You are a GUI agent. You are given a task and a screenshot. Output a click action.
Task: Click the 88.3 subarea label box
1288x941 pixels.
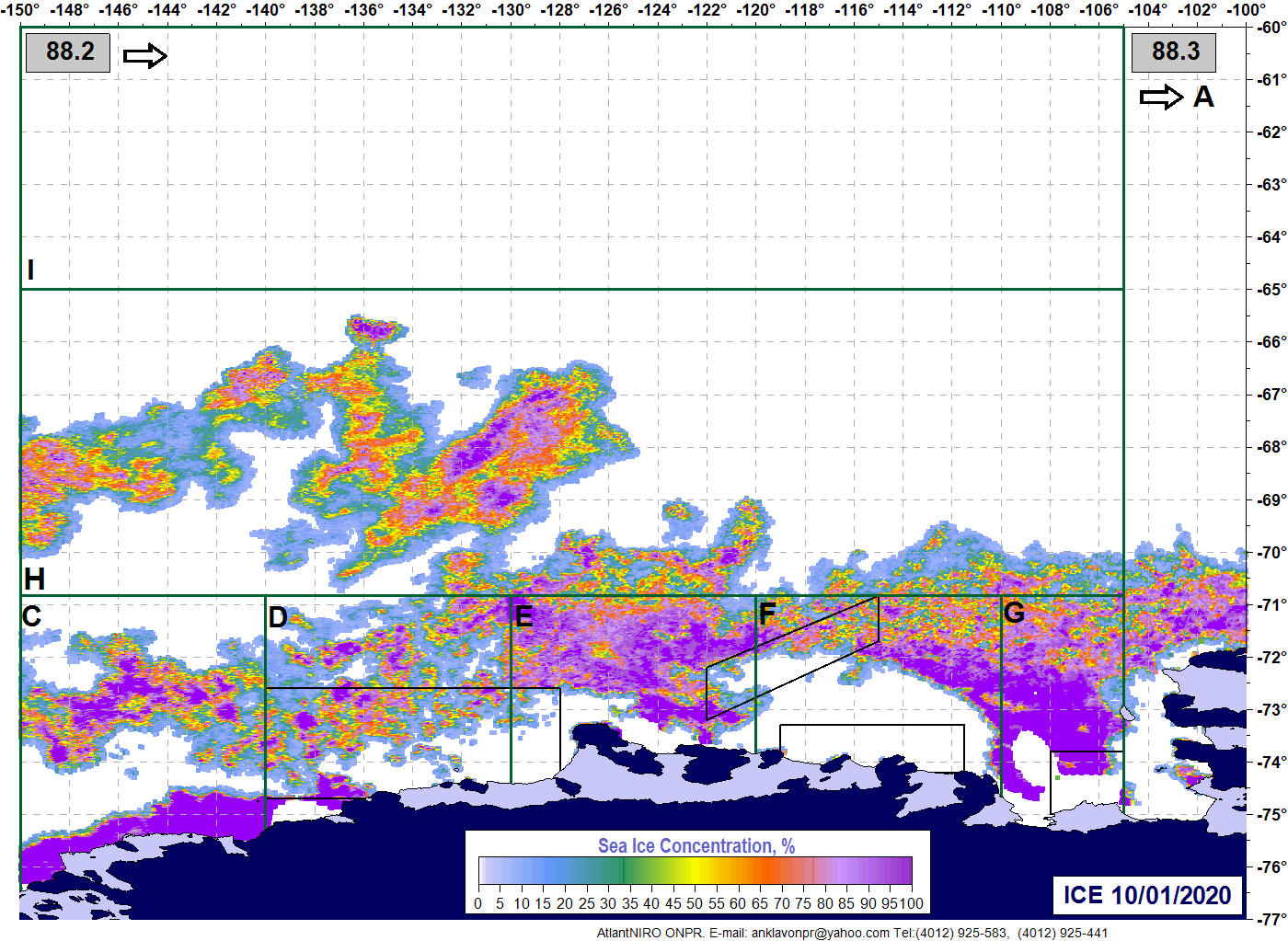point(1173,52)
